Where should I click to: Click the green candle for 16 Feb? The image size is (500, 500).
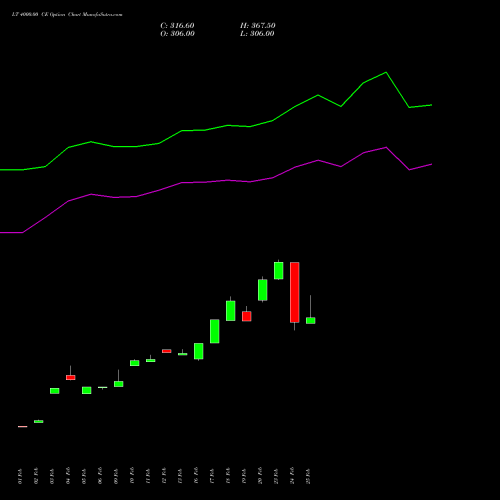199,351
